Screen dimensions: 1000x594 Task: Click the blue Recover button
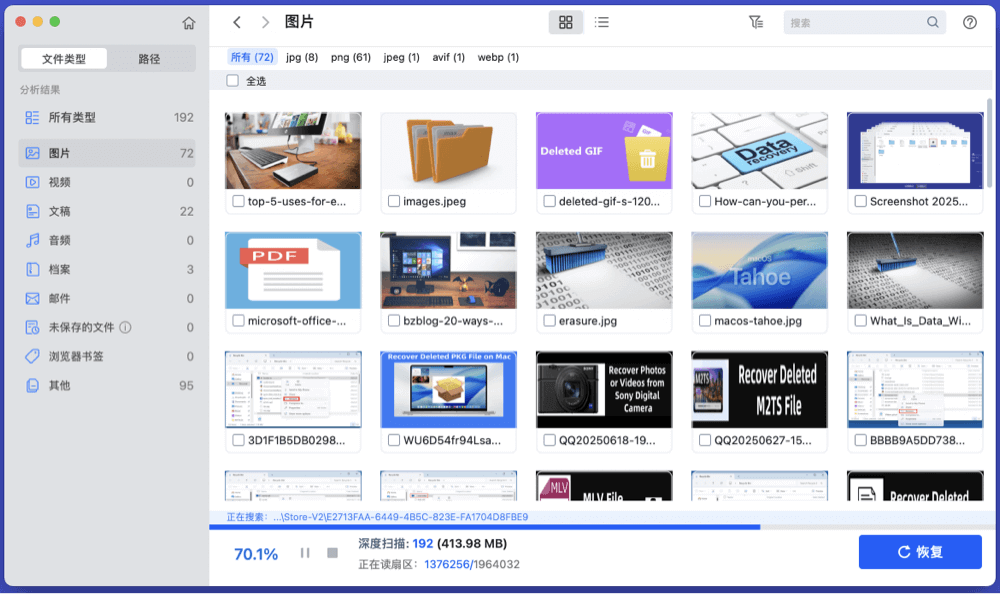[920, 552]
